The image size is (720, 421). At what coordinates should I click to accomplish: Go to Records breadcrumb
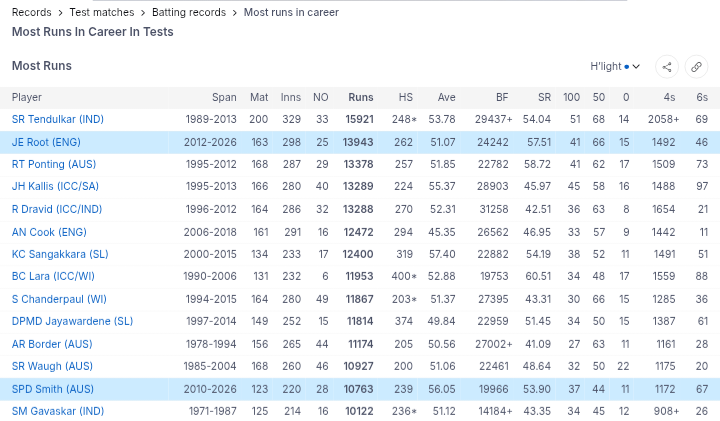(32, 13)
